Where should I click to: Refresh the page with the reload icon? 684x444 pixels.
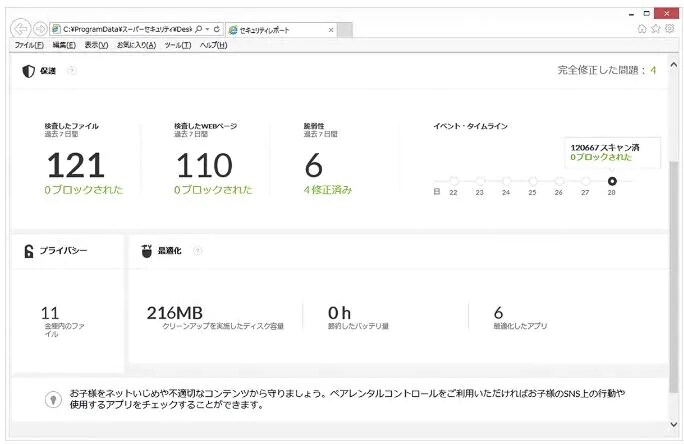216,29
